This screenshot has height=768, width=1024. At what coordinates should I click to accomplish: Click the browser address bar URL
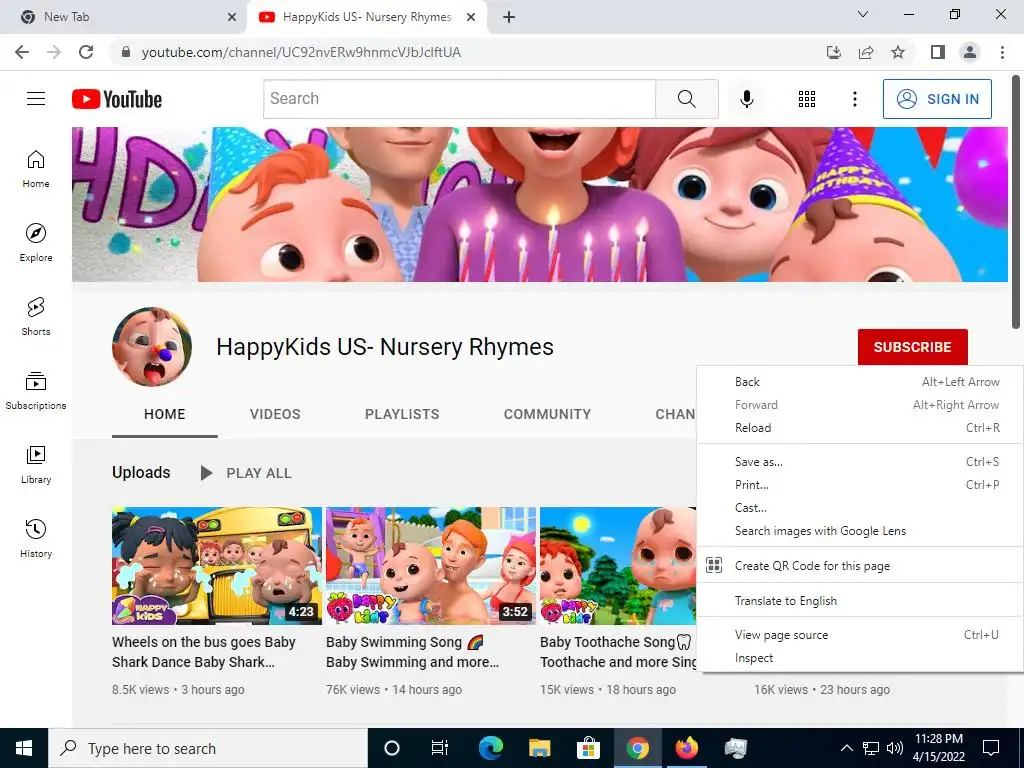click(301, 52)
